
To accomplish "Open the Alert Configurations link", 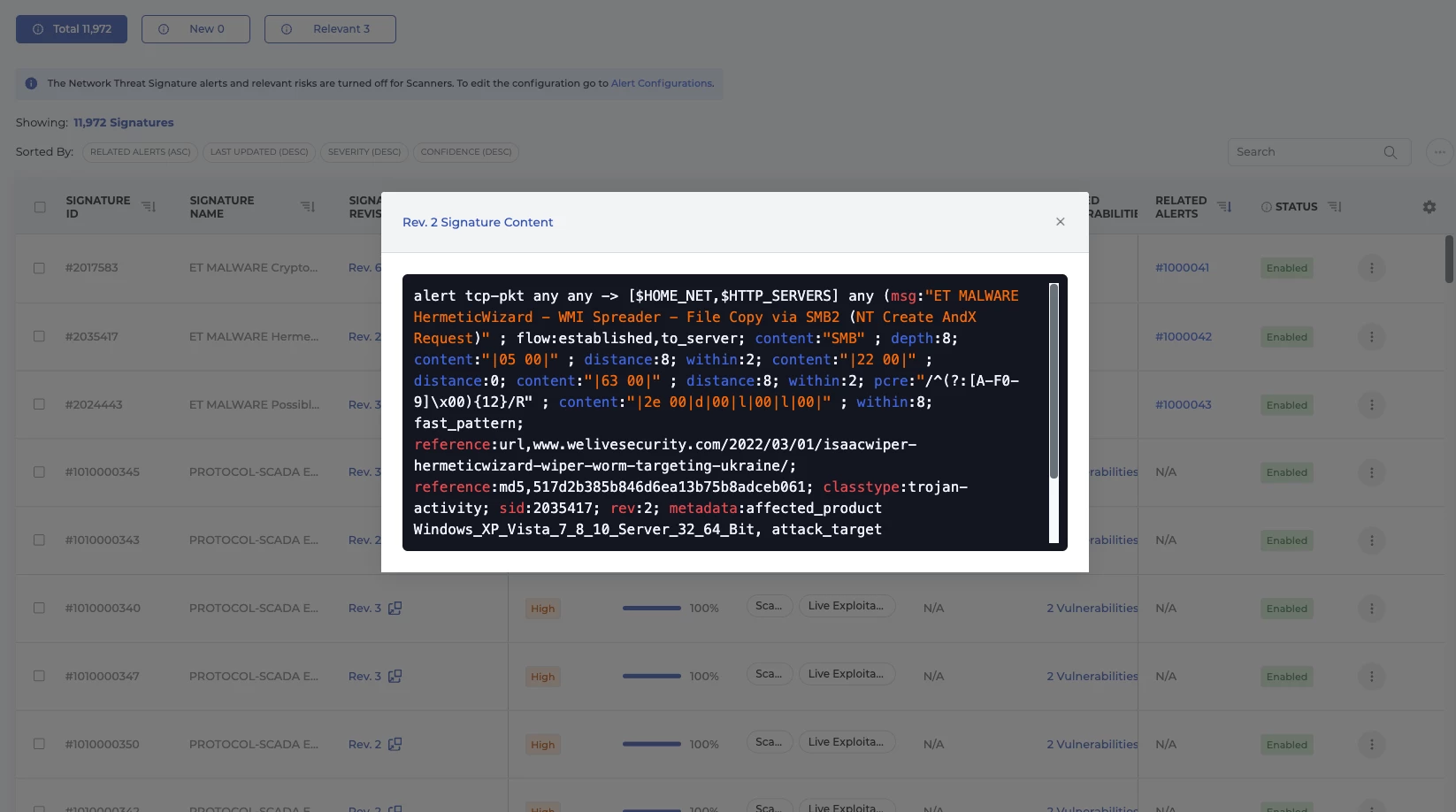I will coord(662,83).
